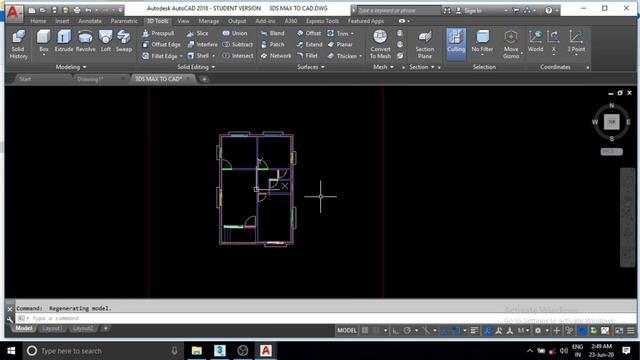The image size is (640, 360).
Task: Choose the Revolve tool
Action: click(85, 41)
